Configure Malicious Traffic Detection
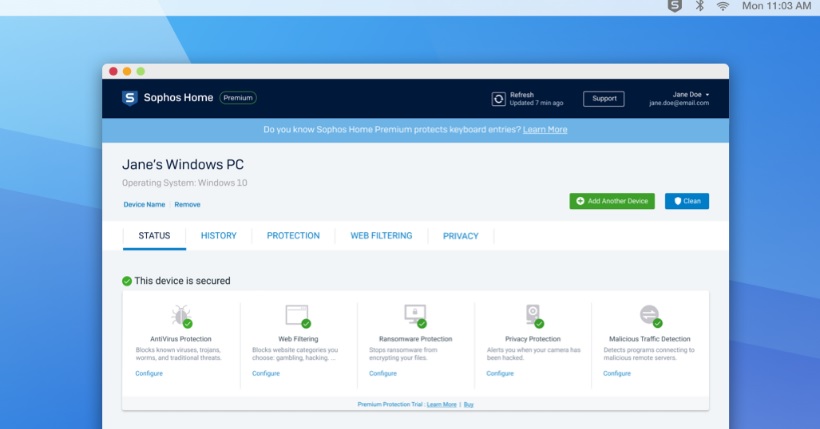The height and width of the screenshot is (429, 820). [617, 374]
